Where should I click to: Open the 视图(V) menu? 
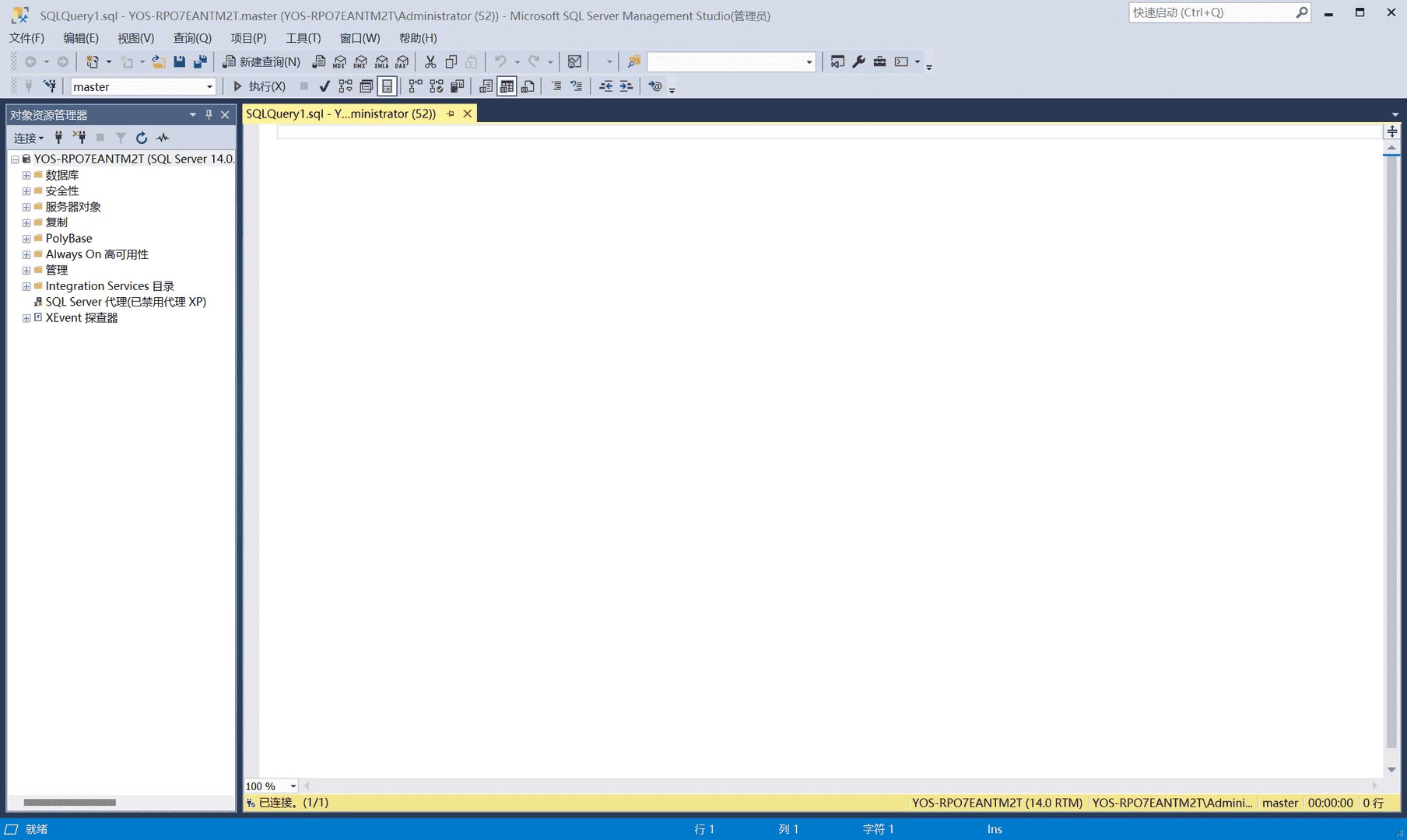coord(135,38)
